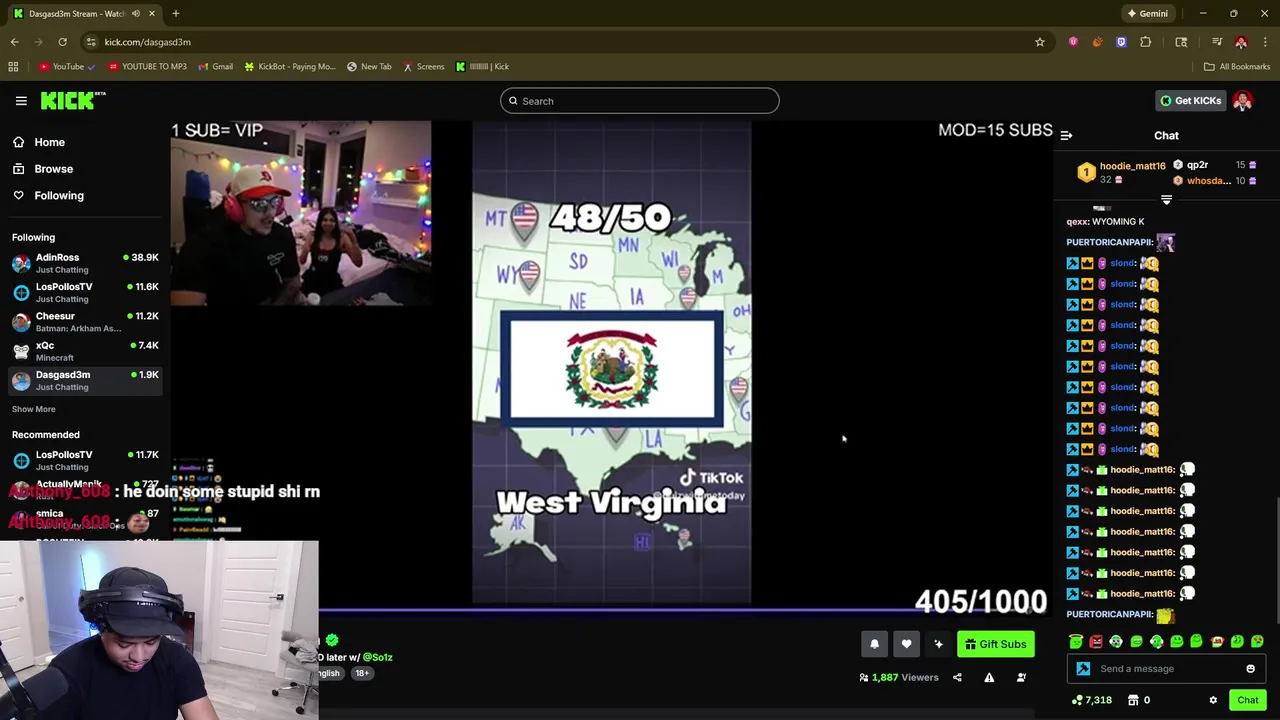Screen dimensions: 1280x720
Task: Click qexx username in chat
Action: click(1076, 222)
